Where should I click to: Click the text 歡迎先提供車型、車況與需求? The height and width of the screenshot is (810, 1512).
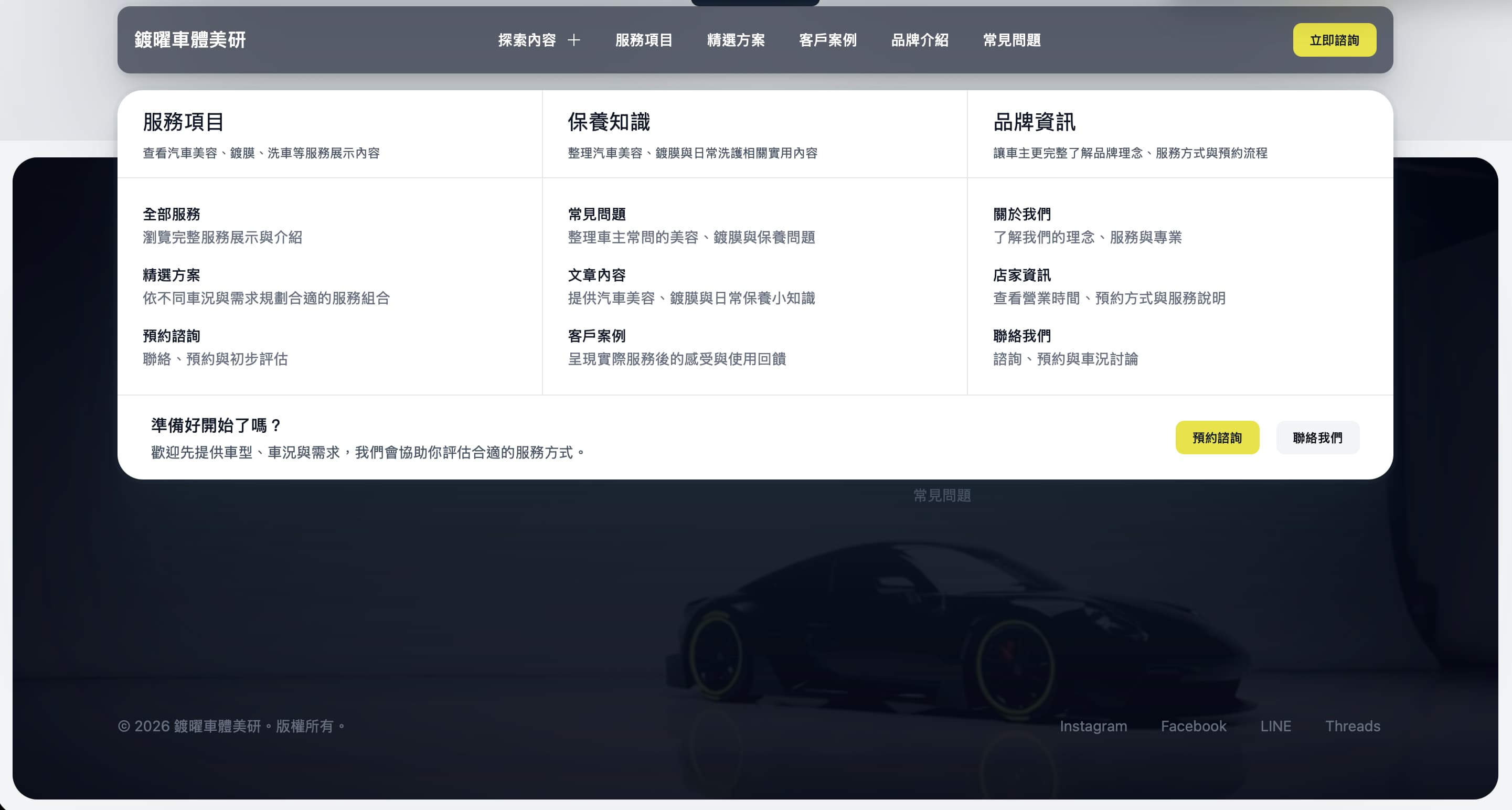[x=246, y=453]
